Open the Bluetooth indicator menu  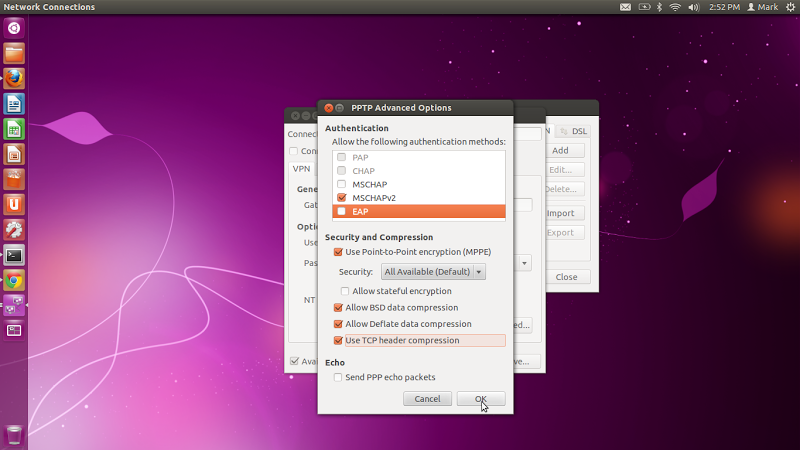659,7
